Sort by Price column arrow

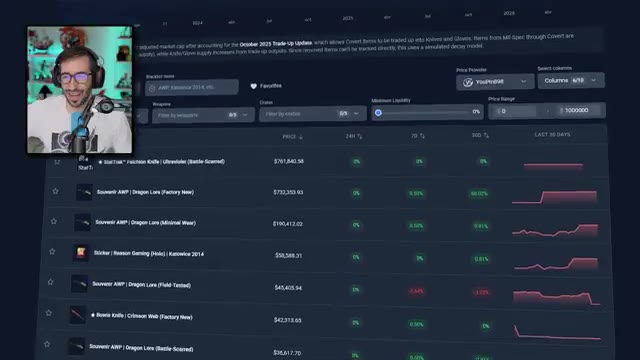(301, 137)
